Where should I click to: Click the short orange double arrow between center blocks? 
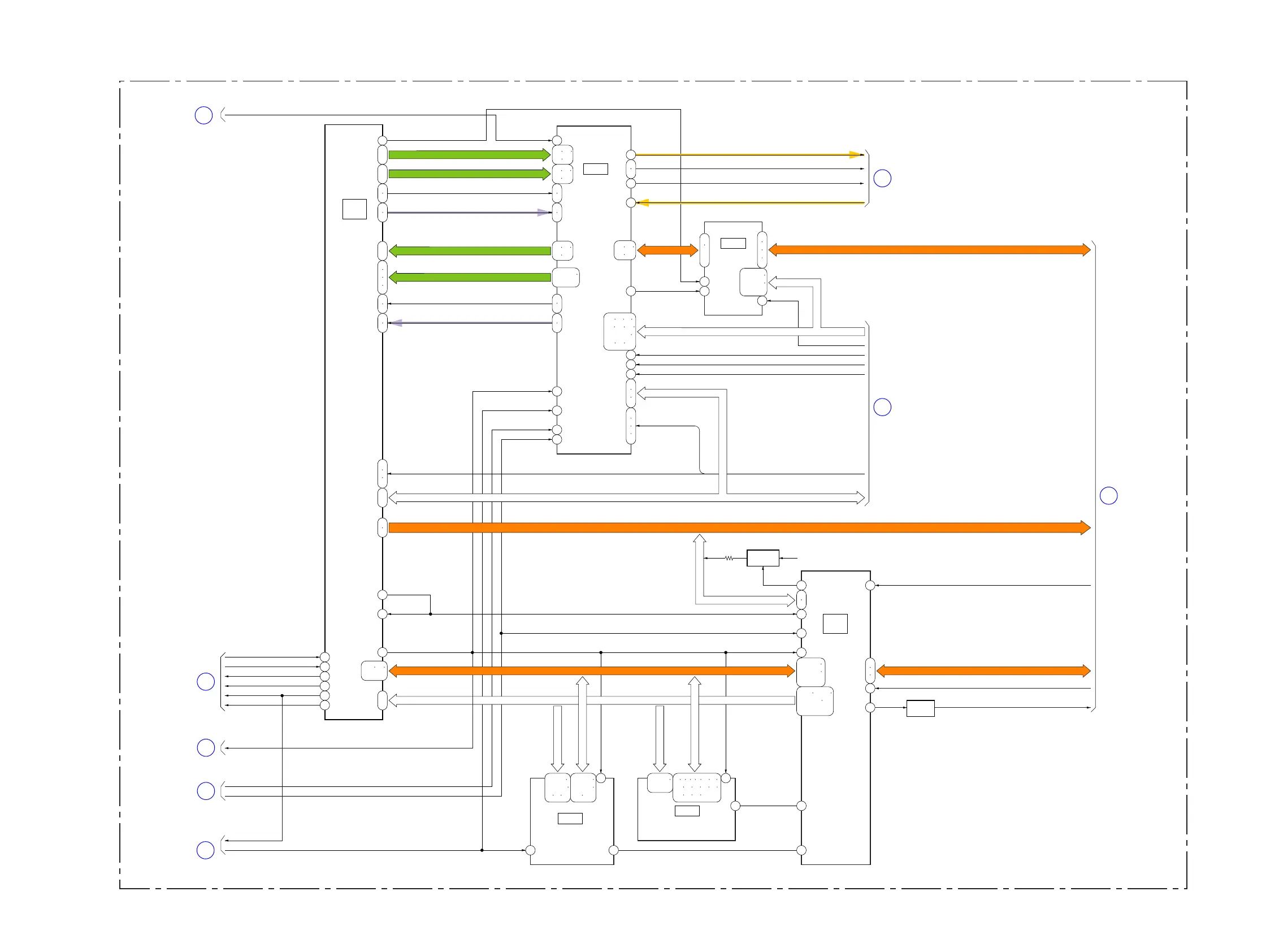(x=667, y=250)
